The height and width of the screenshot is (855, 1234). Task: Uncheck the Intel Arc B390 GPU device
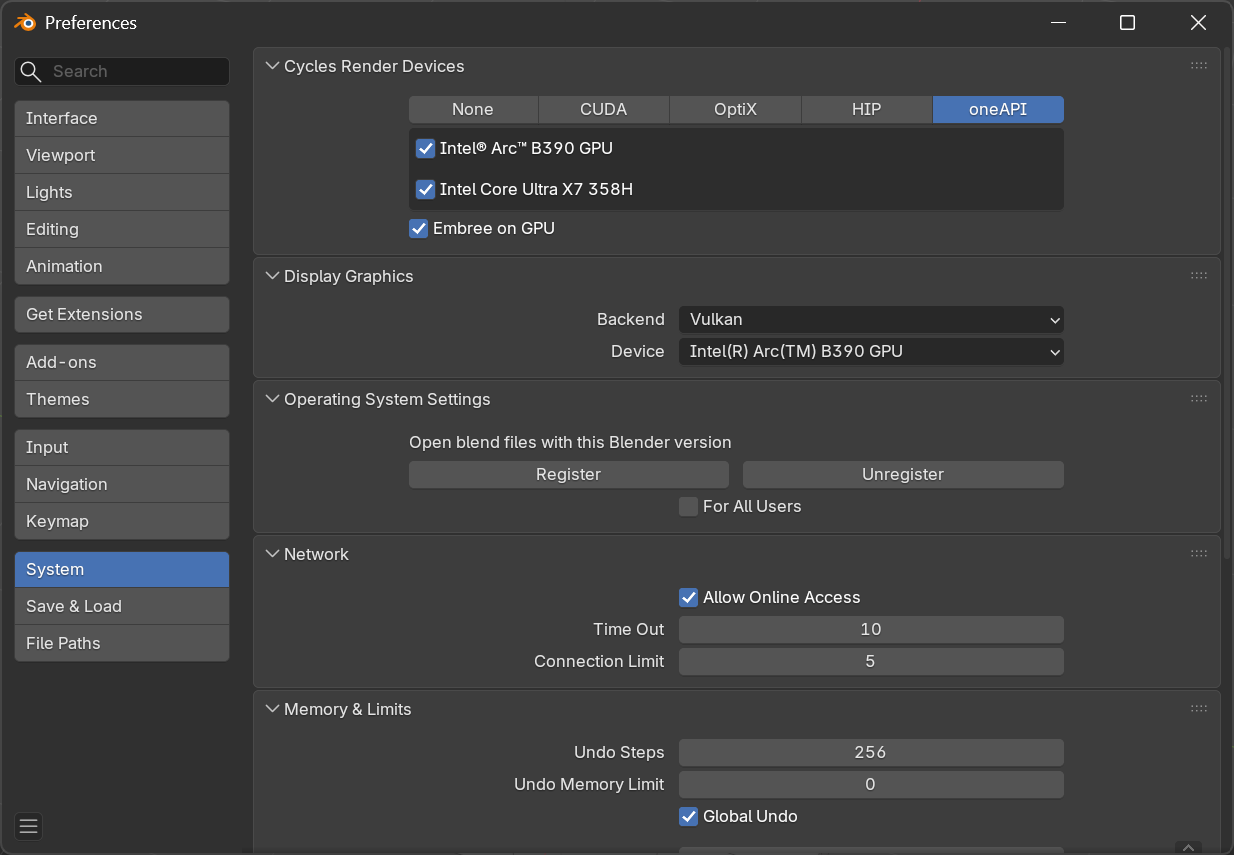(425, 148)
